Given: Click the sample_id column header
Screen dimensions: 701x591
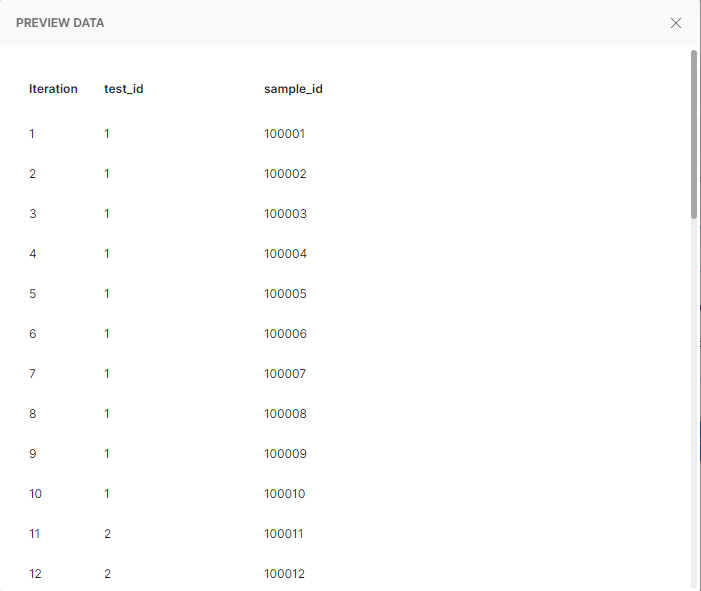Looking at the screenshot, I should click(x=293, y=89).
